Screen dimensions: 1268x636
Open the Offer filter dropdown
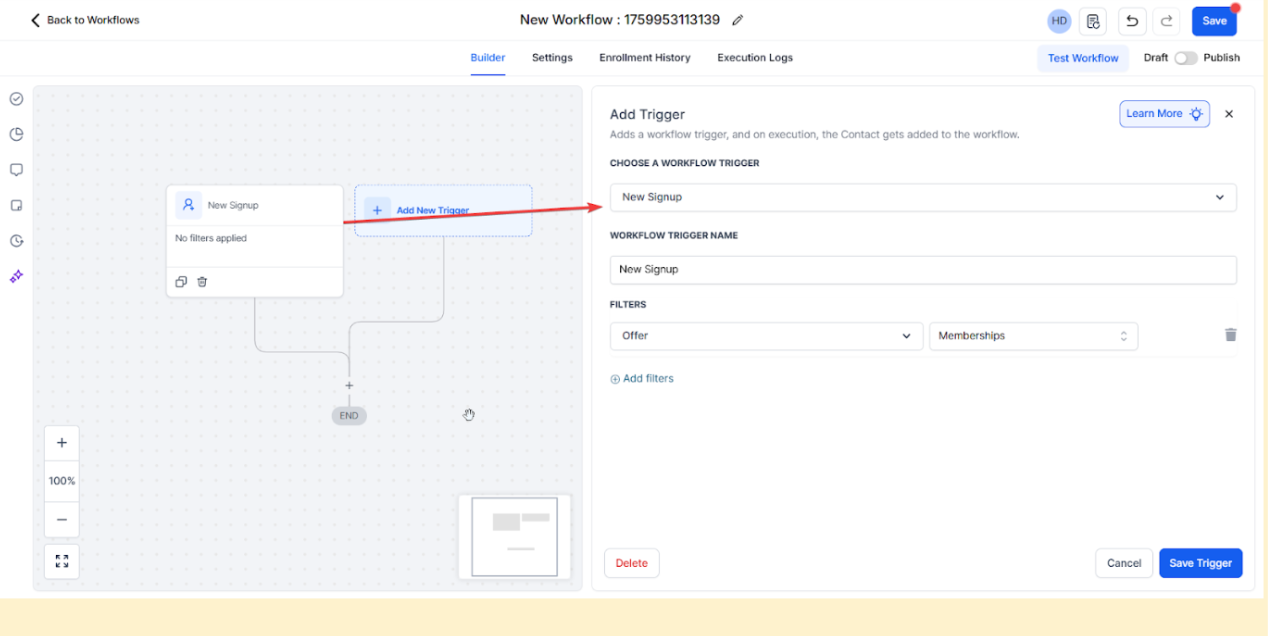766,336
